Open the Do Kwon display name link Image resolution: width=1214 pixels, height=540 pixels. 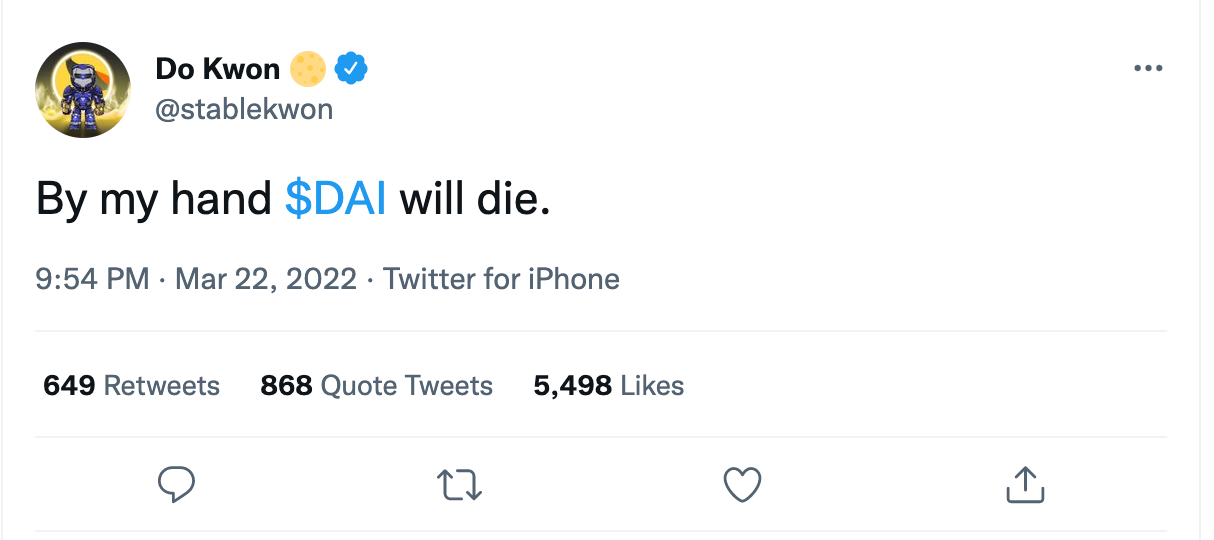pyautogui.click(x=218, y=69)
